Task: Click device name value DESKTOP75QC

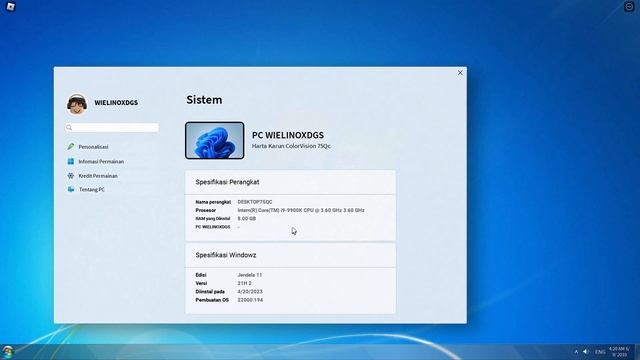Action: coord(255,202)
